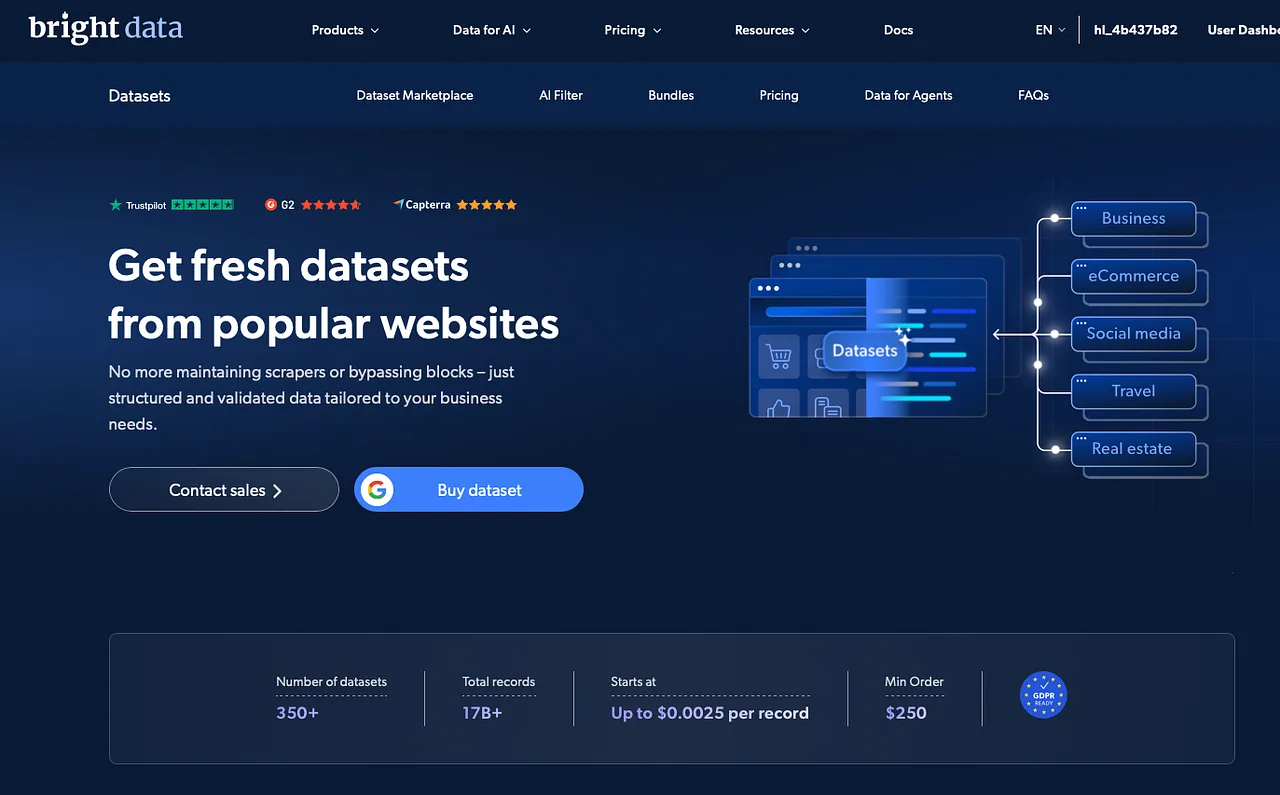Click the GDPR Ready badge

[x=1043, y=695]
